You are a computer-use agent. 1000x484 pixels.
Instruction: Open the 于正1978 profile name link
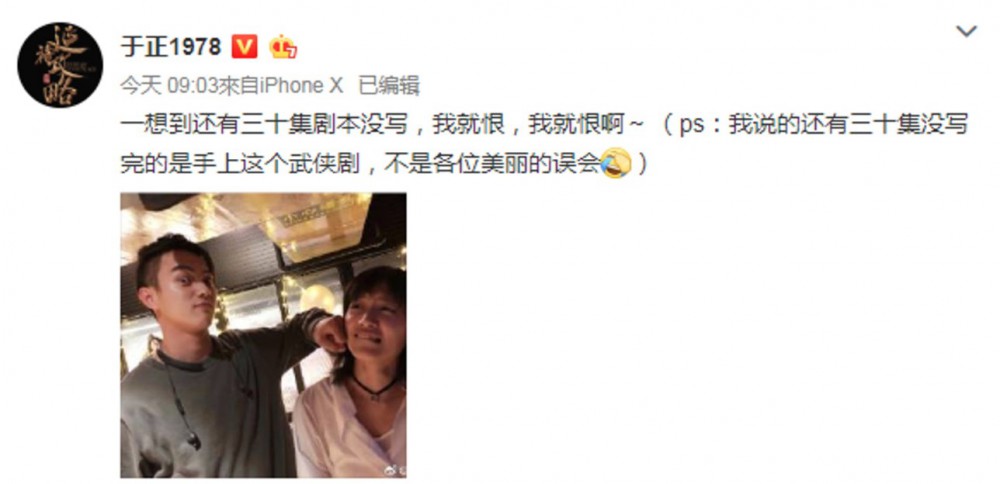[x=171, y=47]
